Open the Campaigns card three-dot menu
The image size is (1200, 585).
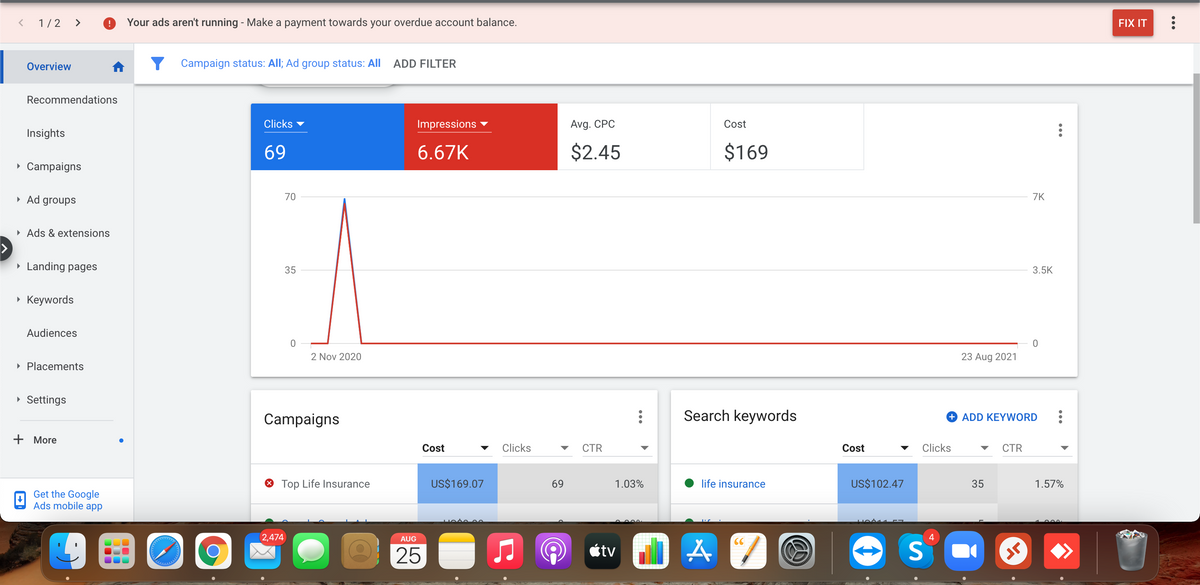coord(640,417)
